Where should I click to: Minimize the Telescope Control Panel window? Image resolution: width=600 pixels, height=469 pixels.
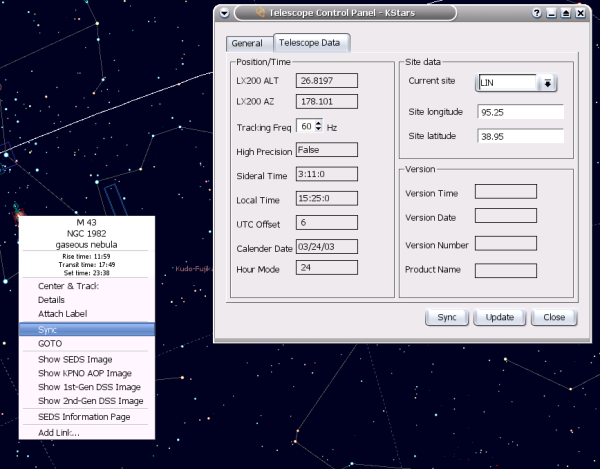pos(552,12)
